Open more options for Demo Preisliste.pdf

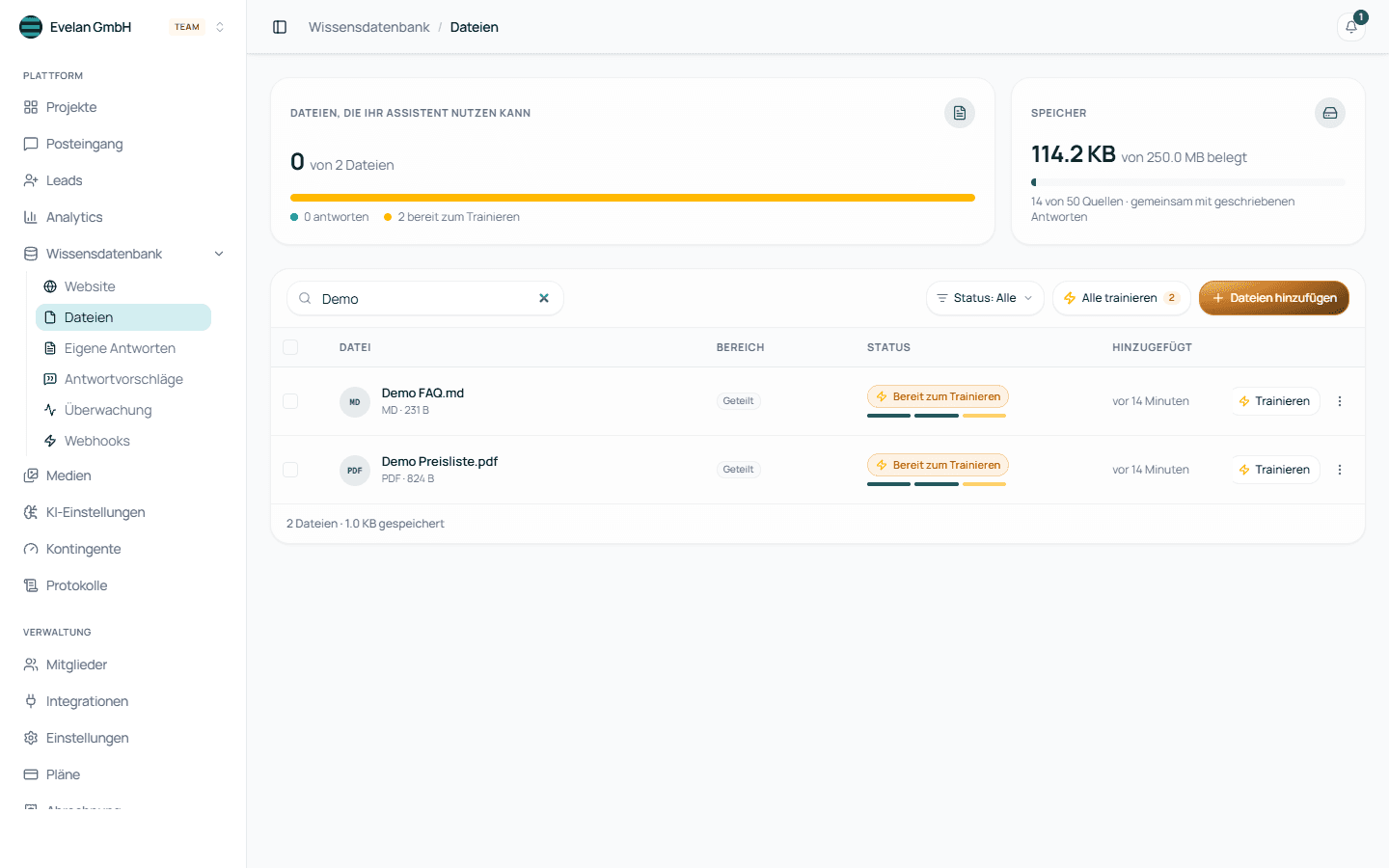coord(1340,470)
